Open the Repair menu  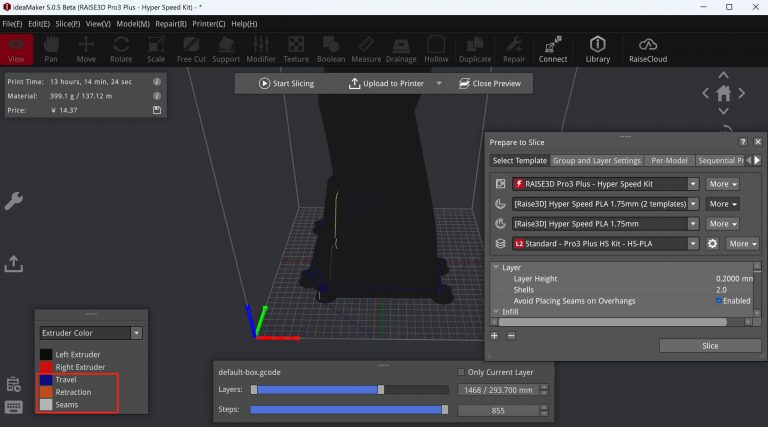coord(171,24)
